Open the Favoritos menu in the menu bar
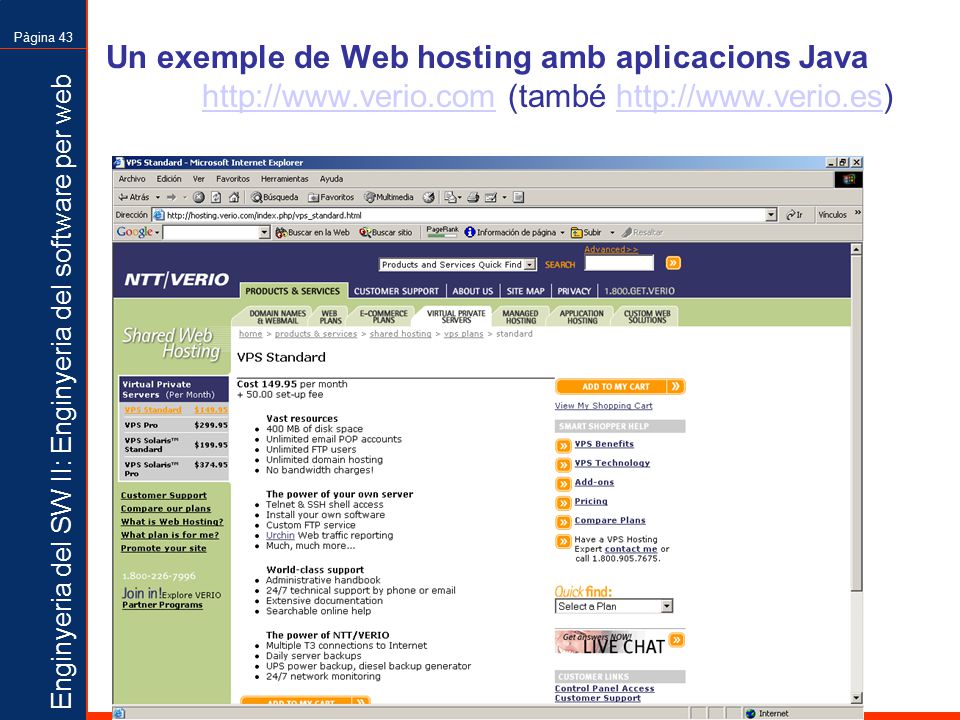The image size is (960, 720). [233, 179]
